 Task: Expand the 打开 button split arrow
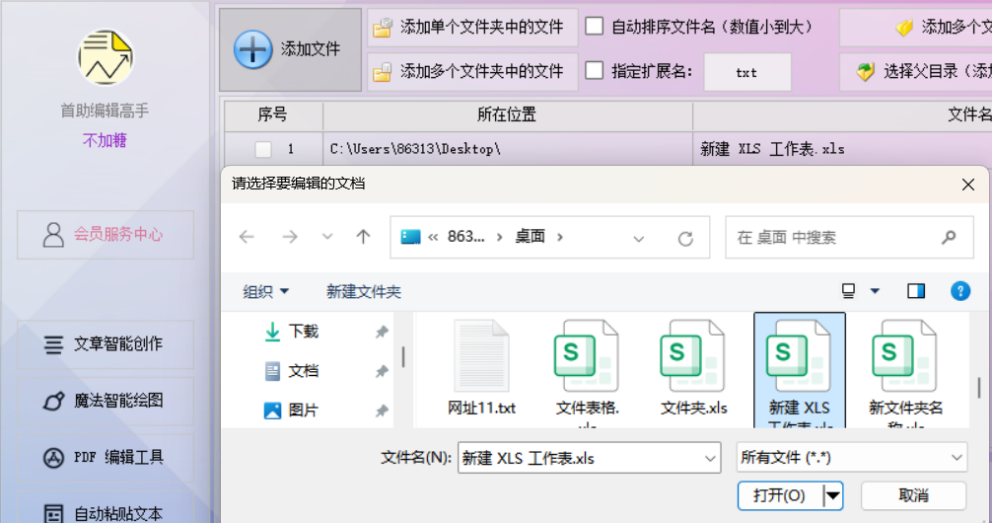833,495
